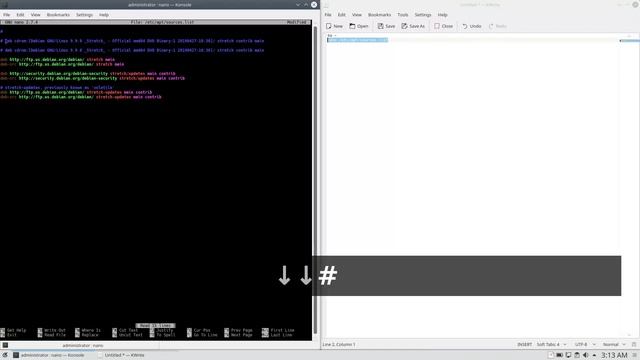Click 'Cut Text' shortcut in nano footer

[x=125, y=330]
